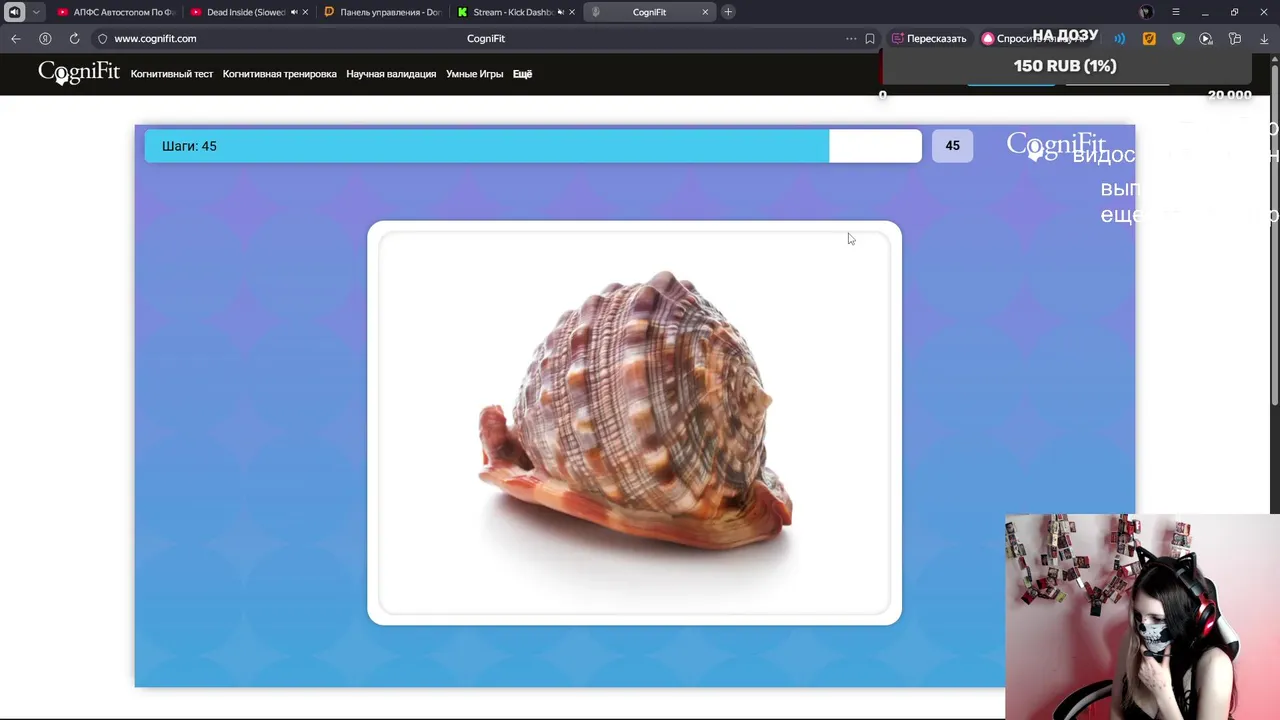Open the orange shield extension
The height and width of the screenshot is (720, 1280).
click(1149, 39)
